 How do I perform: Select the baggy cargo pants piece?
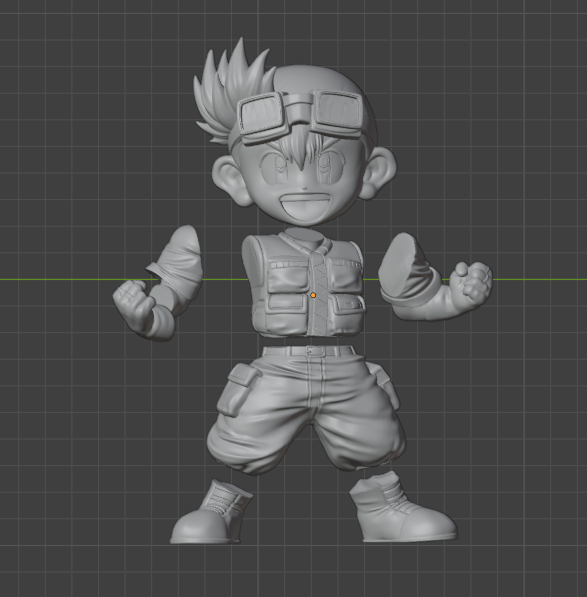[x=306, y=409]
